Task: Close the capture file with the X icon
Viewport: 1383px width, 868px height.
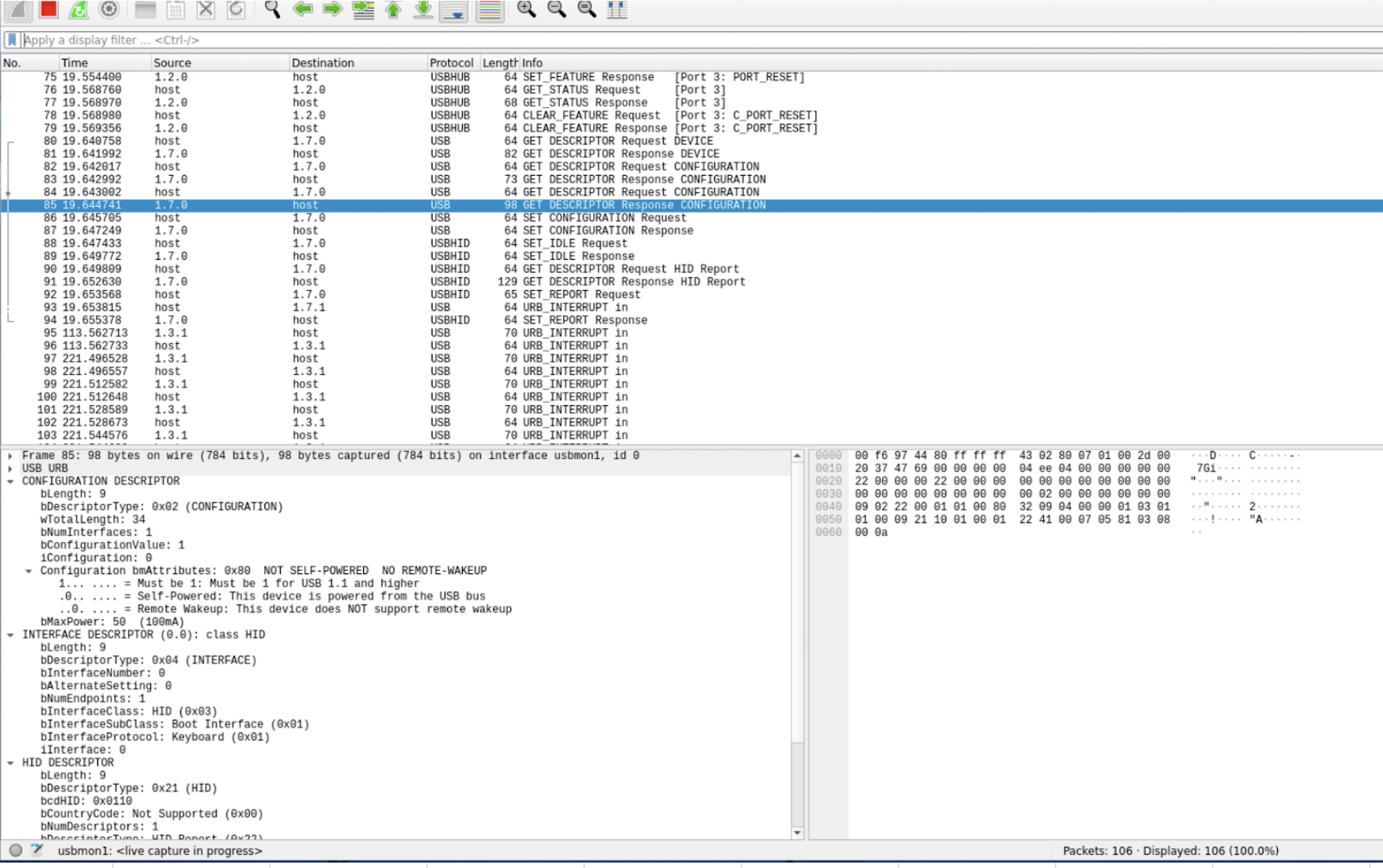Action: [x=205, y=9]
